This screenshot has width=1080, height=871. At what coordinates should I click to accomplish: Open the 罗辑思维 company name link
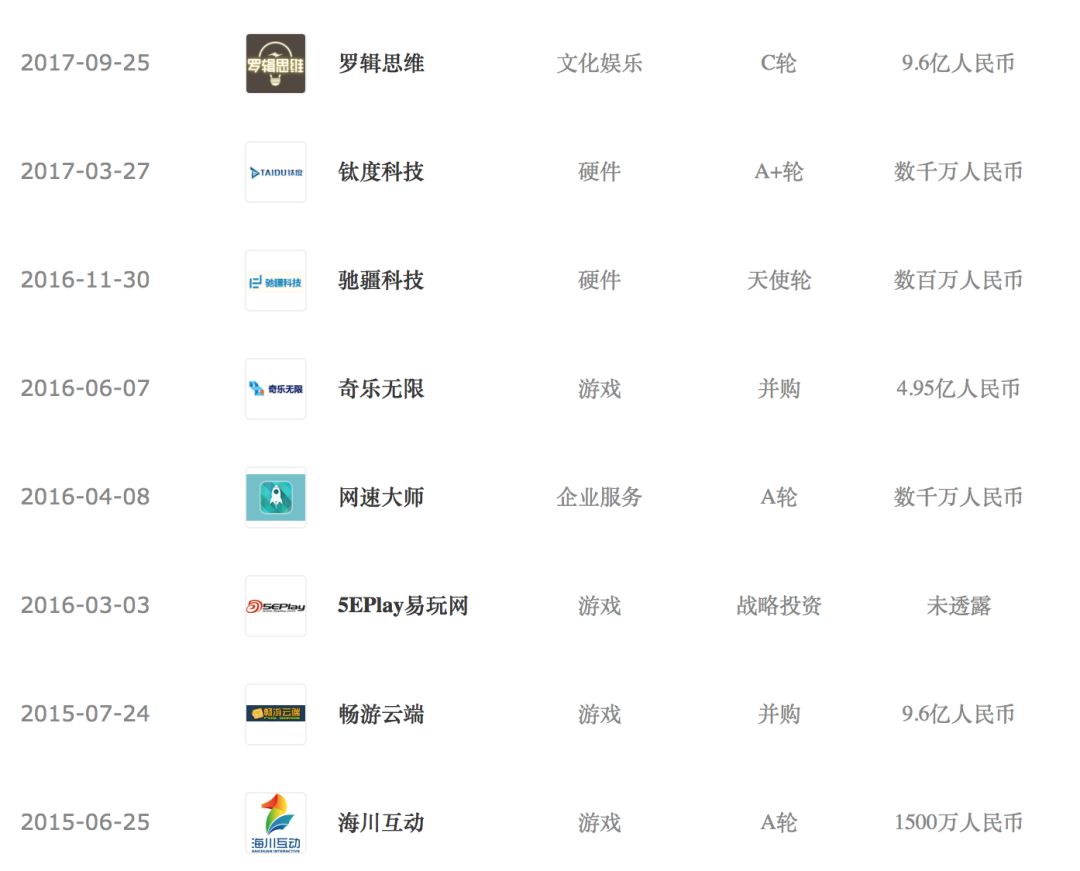pos(381,63)
